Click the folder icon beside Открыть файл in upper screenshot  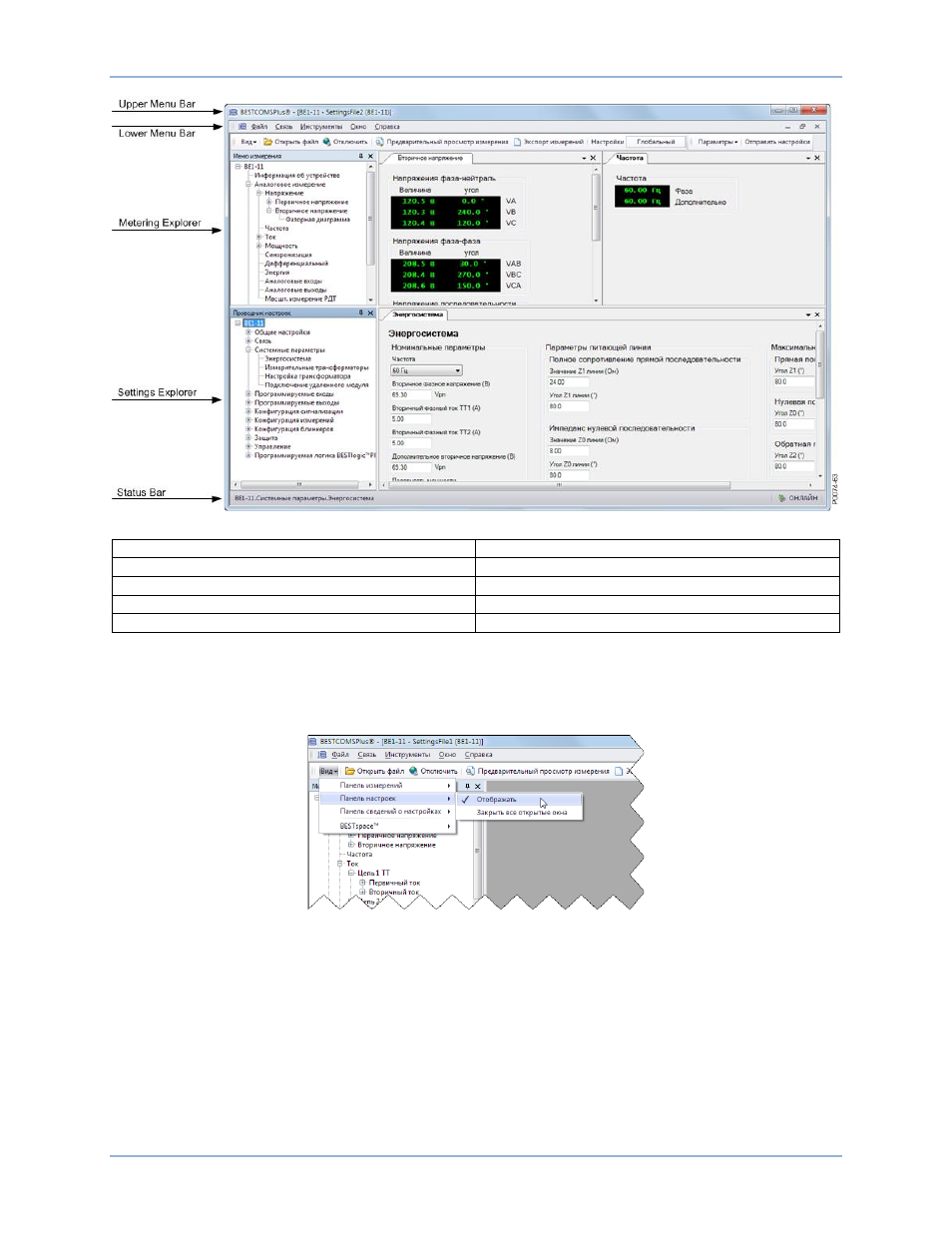[268, 142]
